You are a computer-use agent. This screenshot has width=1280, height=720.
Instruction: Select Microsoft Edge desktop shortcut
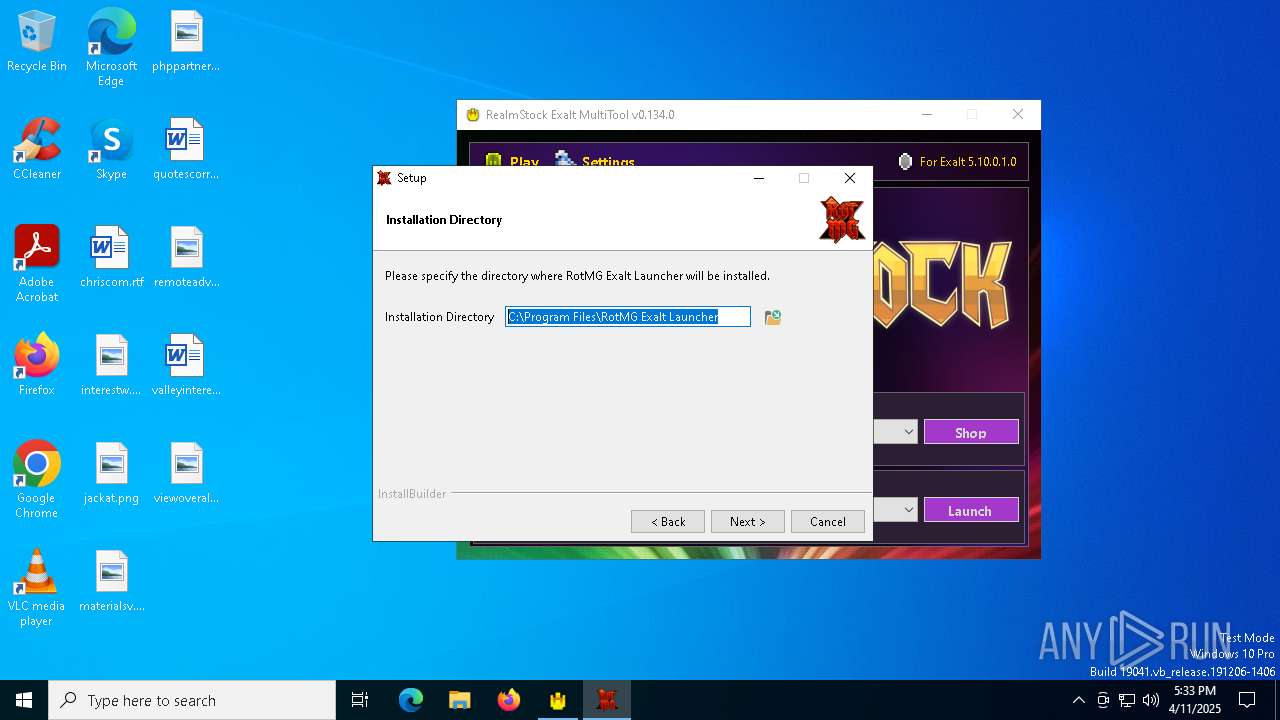(111, 48)
